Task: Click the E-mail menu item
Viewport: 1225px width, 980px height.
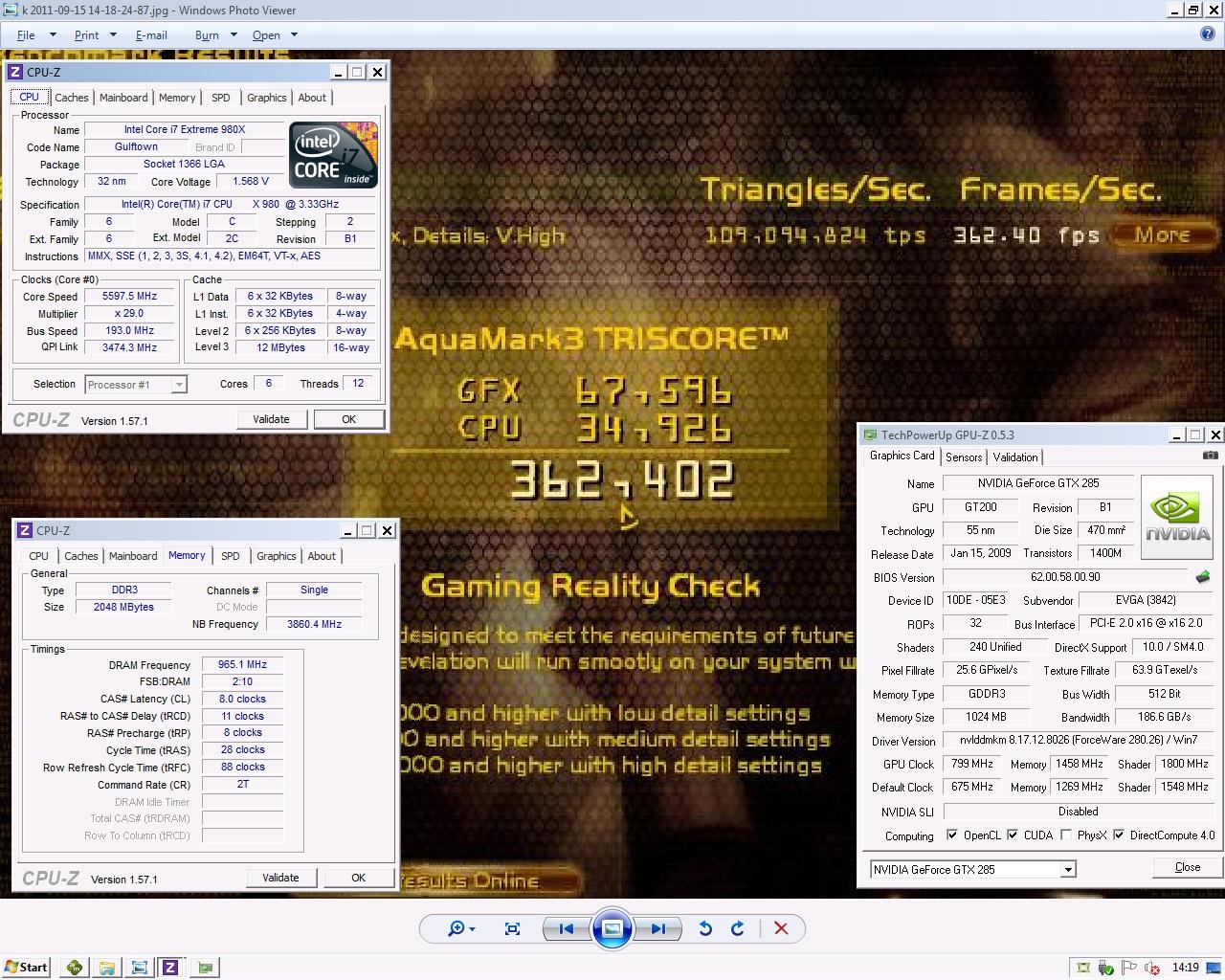Action: point(151,35)
